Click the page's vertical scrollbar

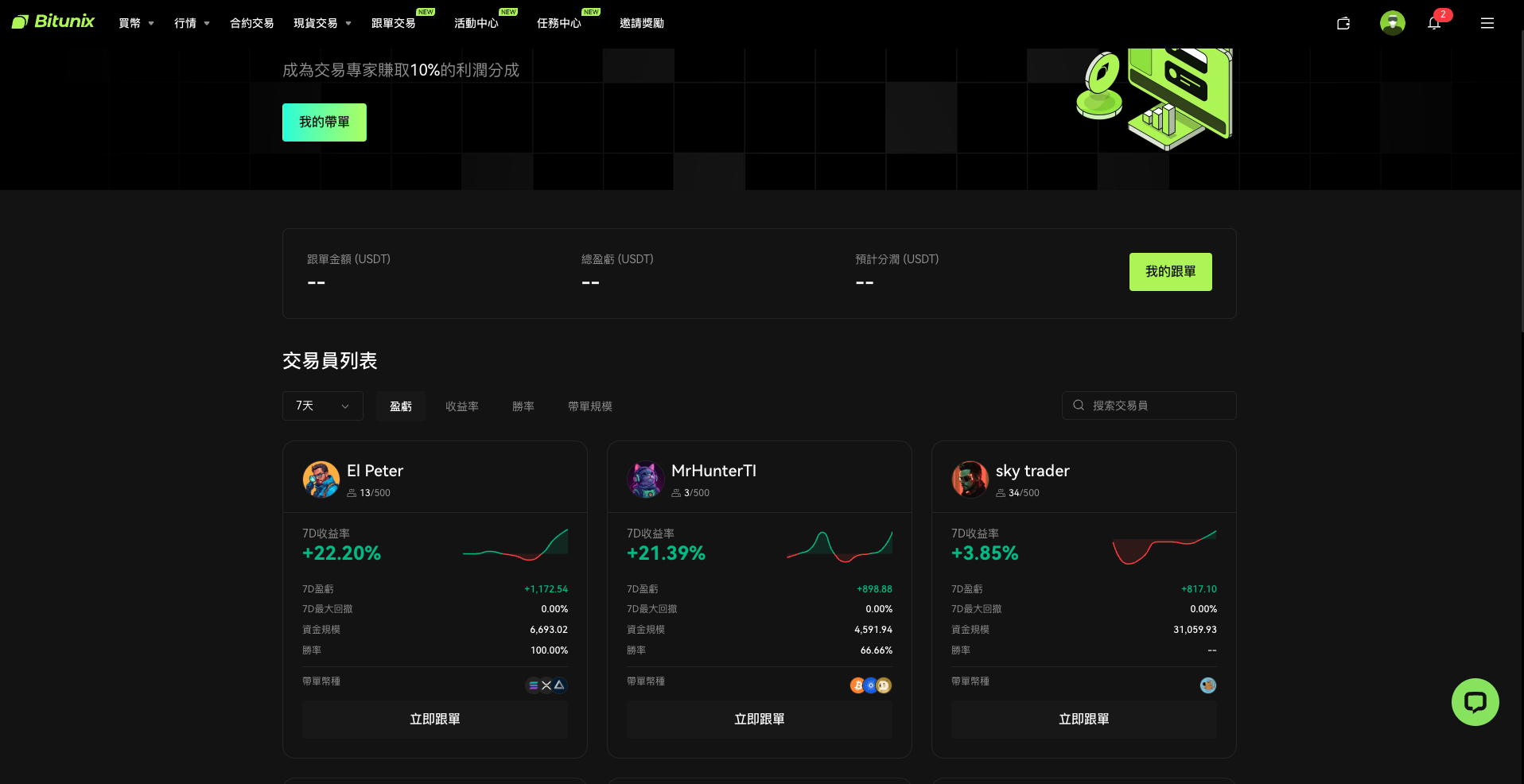coord(1522,183)
